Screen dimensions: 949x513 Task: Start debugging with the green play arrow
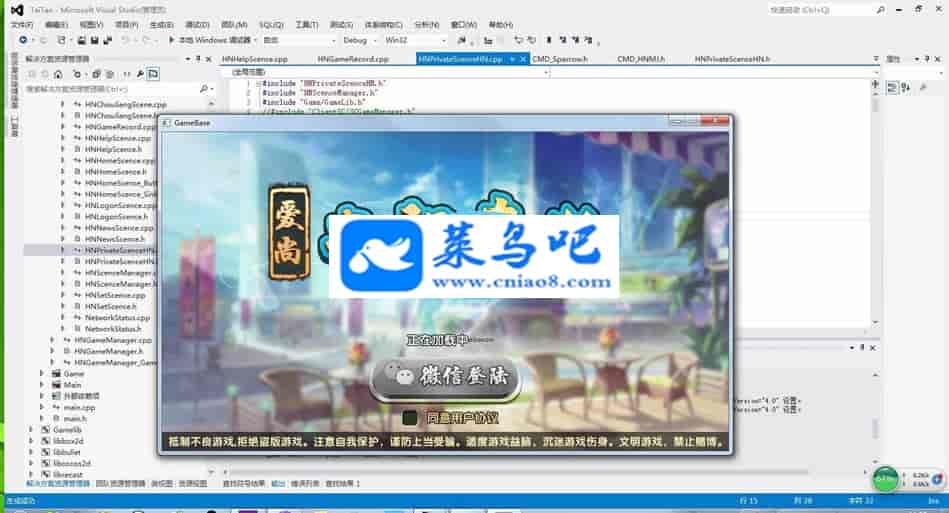(x=170, y=40)
